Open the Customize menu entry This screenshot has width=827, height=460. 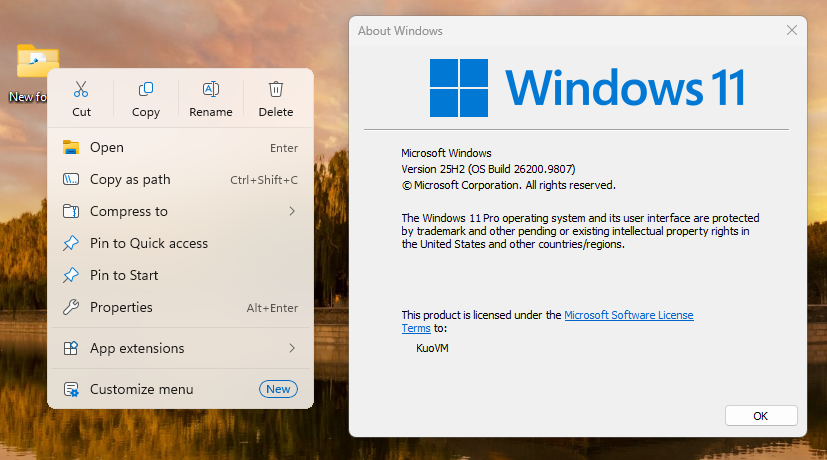(x=180, y=389)
